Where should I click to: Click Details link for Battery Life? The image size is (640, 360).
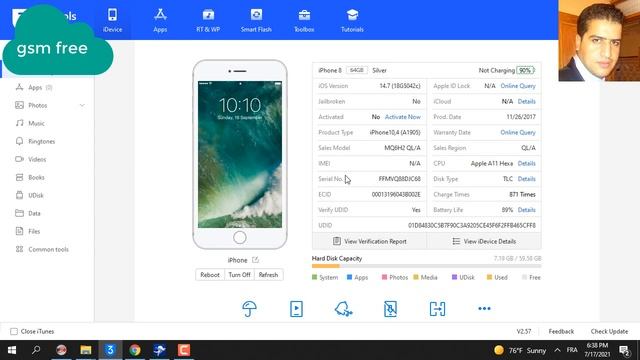[527, 210]
